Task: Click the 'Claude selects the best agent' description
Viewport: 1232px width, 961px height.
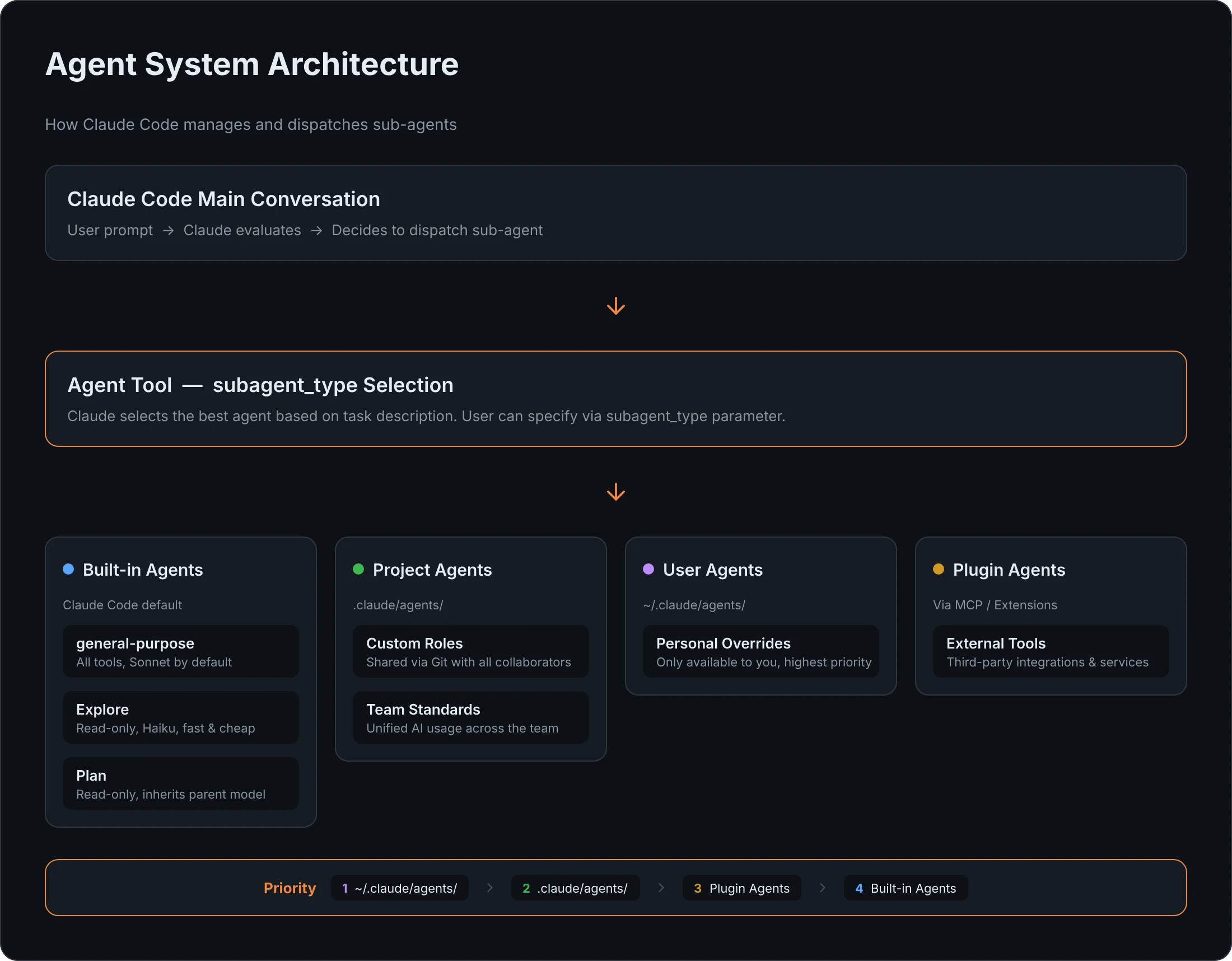Action: coord(427,416)
